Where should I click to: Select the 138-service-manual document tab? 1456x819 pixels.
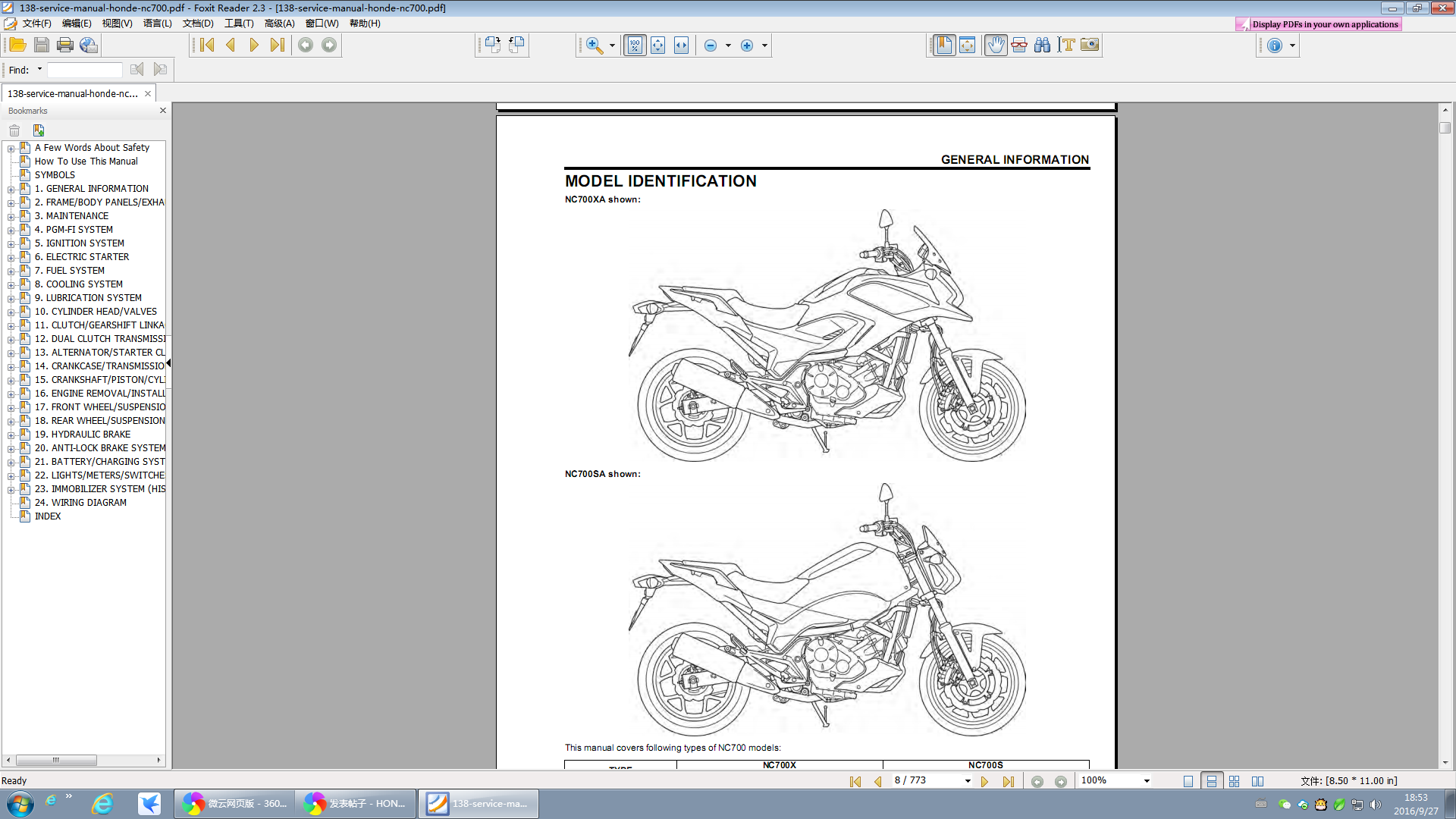[73, 93]
